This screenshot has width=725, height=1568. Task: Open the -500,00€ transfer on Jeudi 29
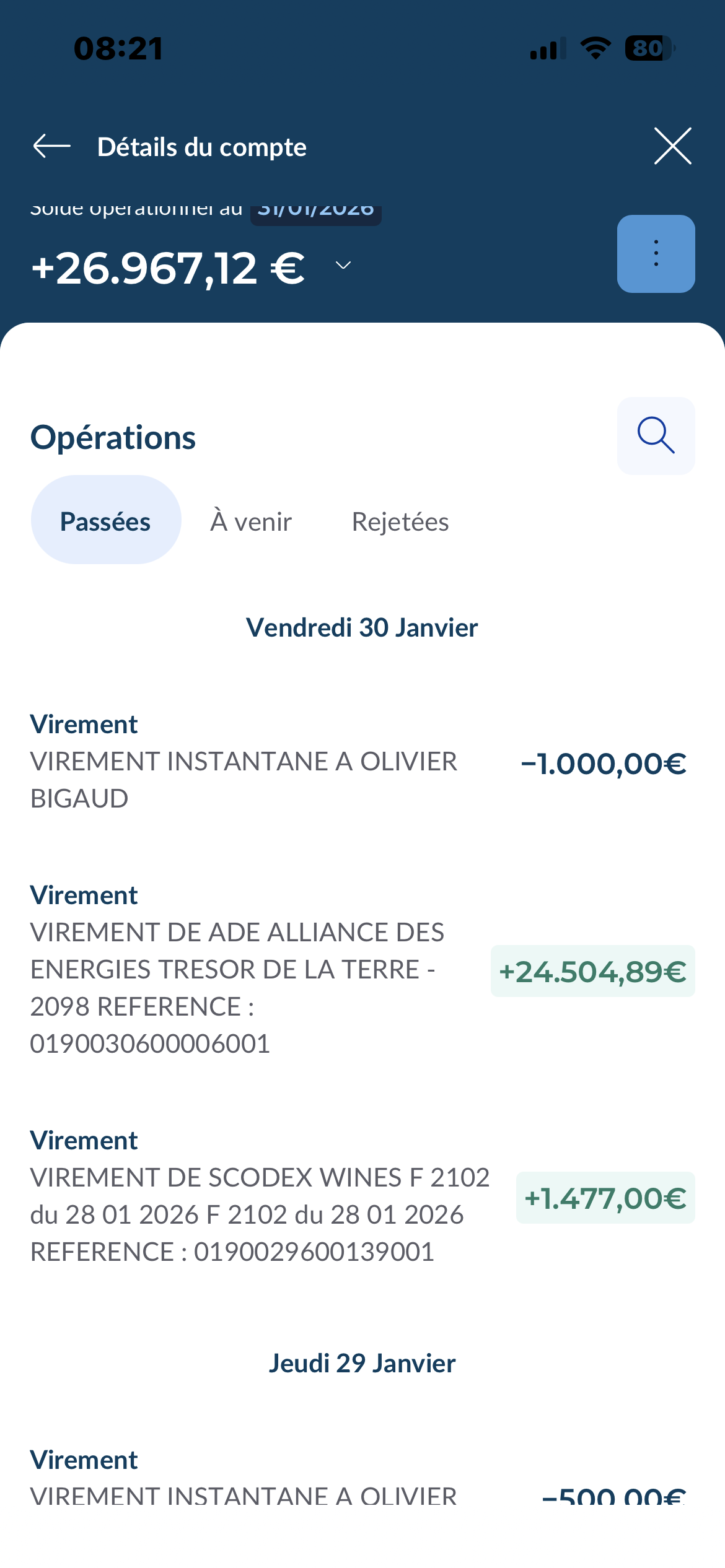(248, 1480)
